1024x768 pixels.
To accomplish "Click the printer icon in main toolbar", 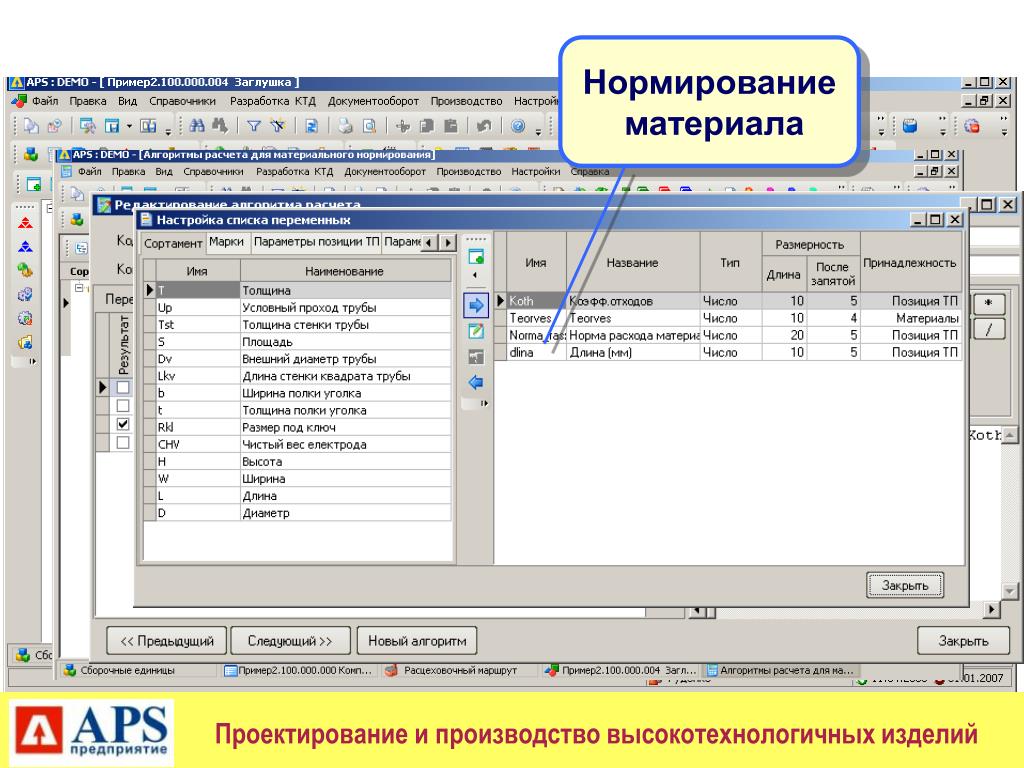I will pos(345,125).
